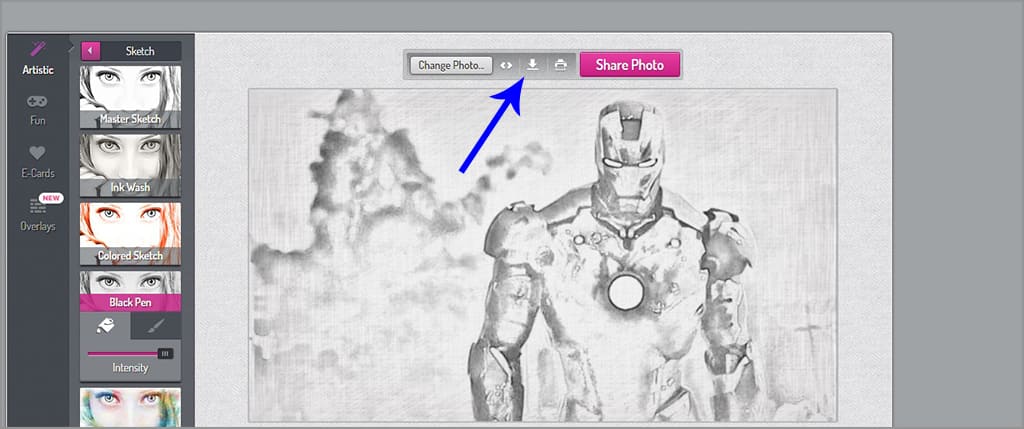The height and width of the screenshot is (429, 1024).
Task: Click the Change Photo button
Action: pos(451,65)
